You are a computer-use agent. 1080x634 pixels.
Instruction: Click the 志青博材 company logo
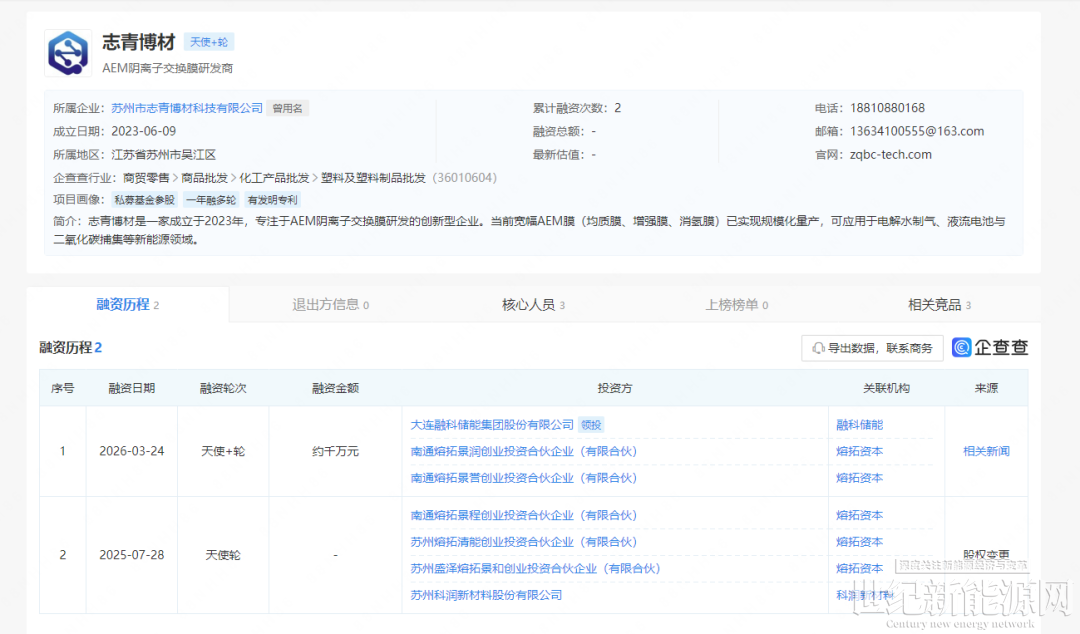pyautogui.click(x=68, y=54)
